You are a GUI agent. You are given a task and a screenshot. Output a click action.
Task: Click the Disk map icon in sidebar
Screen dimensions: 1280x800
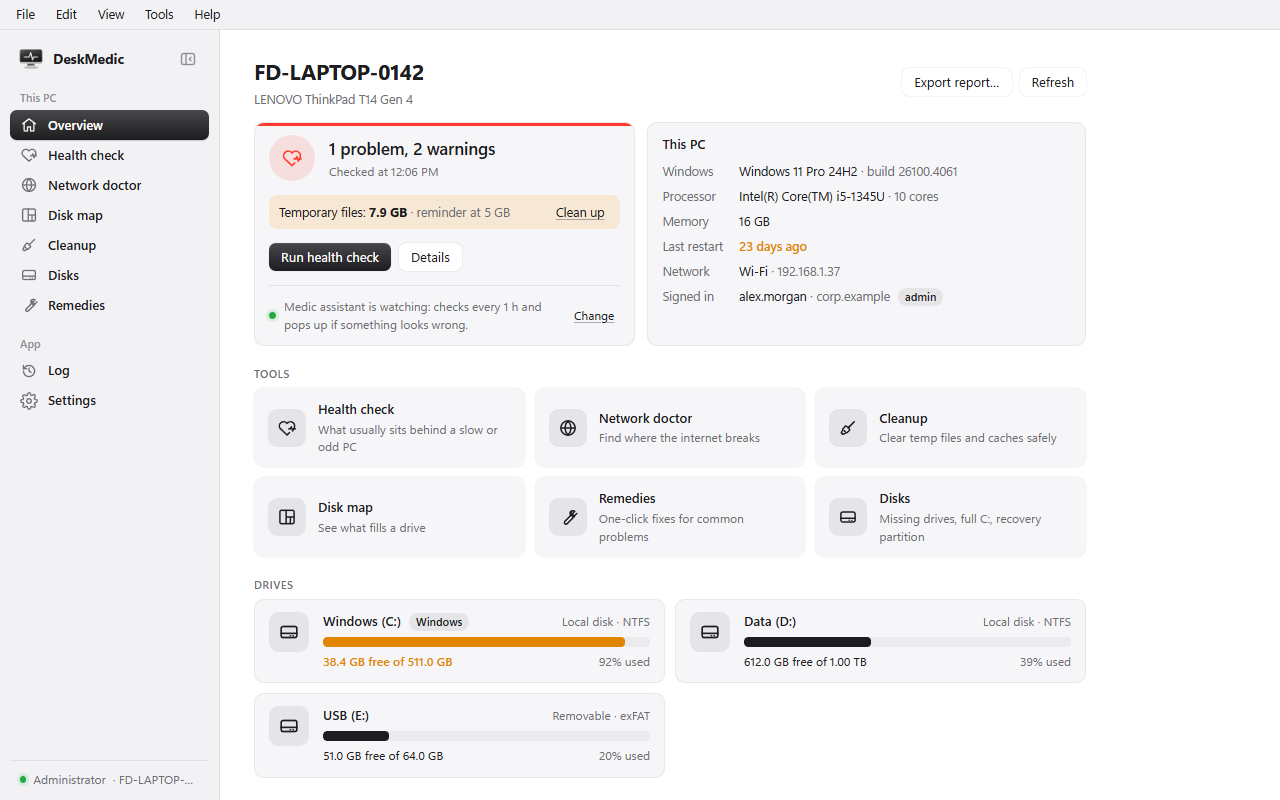point(29,215)
